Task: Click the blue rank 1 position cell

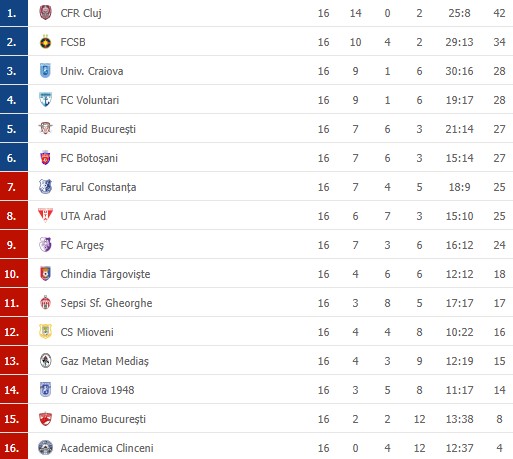Action: pyautogui.click(x=14, y=13)
